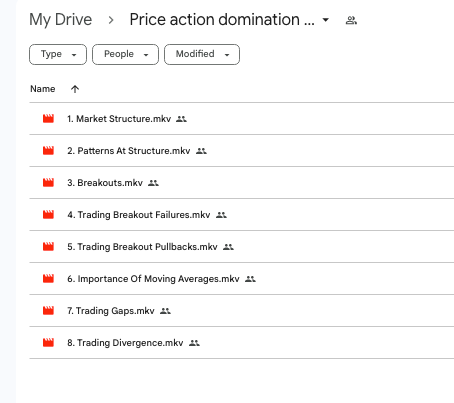
Task: Click the Name column header
Action: pyautogui.click(x=43, y=89)
